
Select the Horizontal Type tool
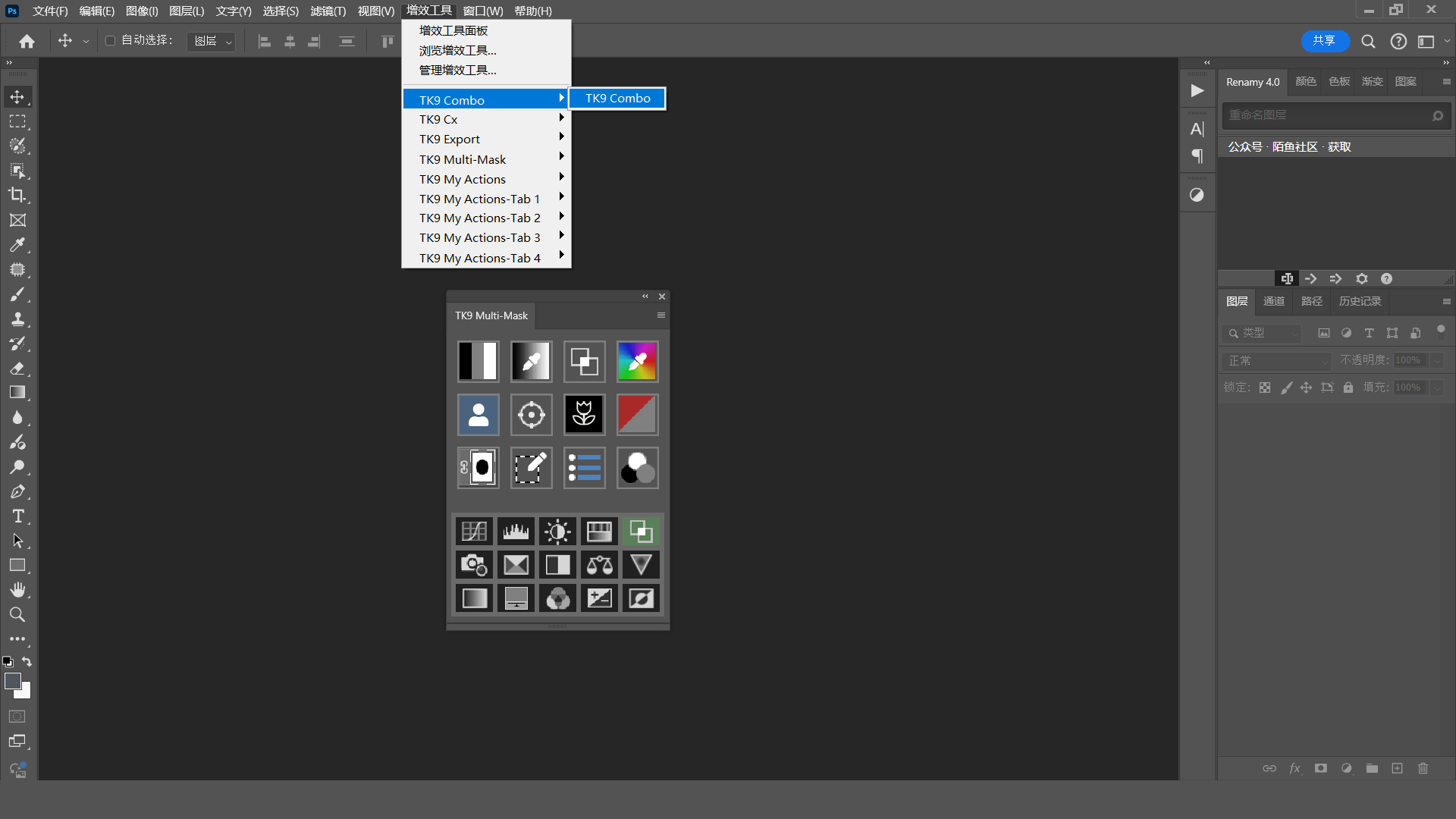pos(17,516)
